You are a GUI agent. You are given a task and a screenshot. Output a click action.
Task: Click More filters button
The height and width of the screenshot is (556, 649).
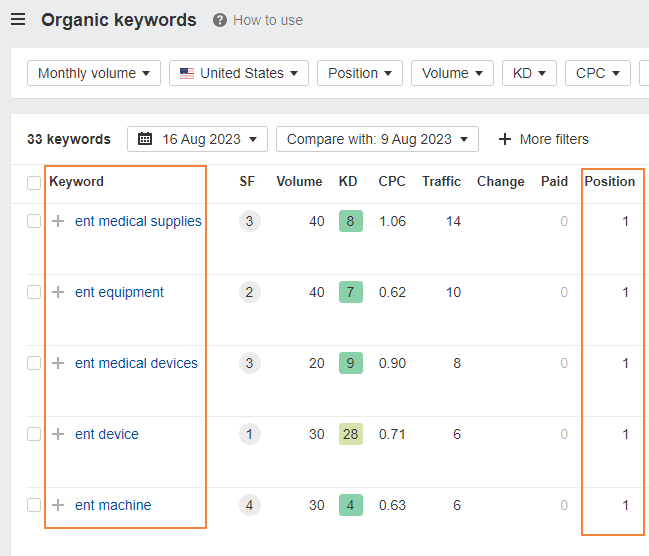tap(543, 139)
